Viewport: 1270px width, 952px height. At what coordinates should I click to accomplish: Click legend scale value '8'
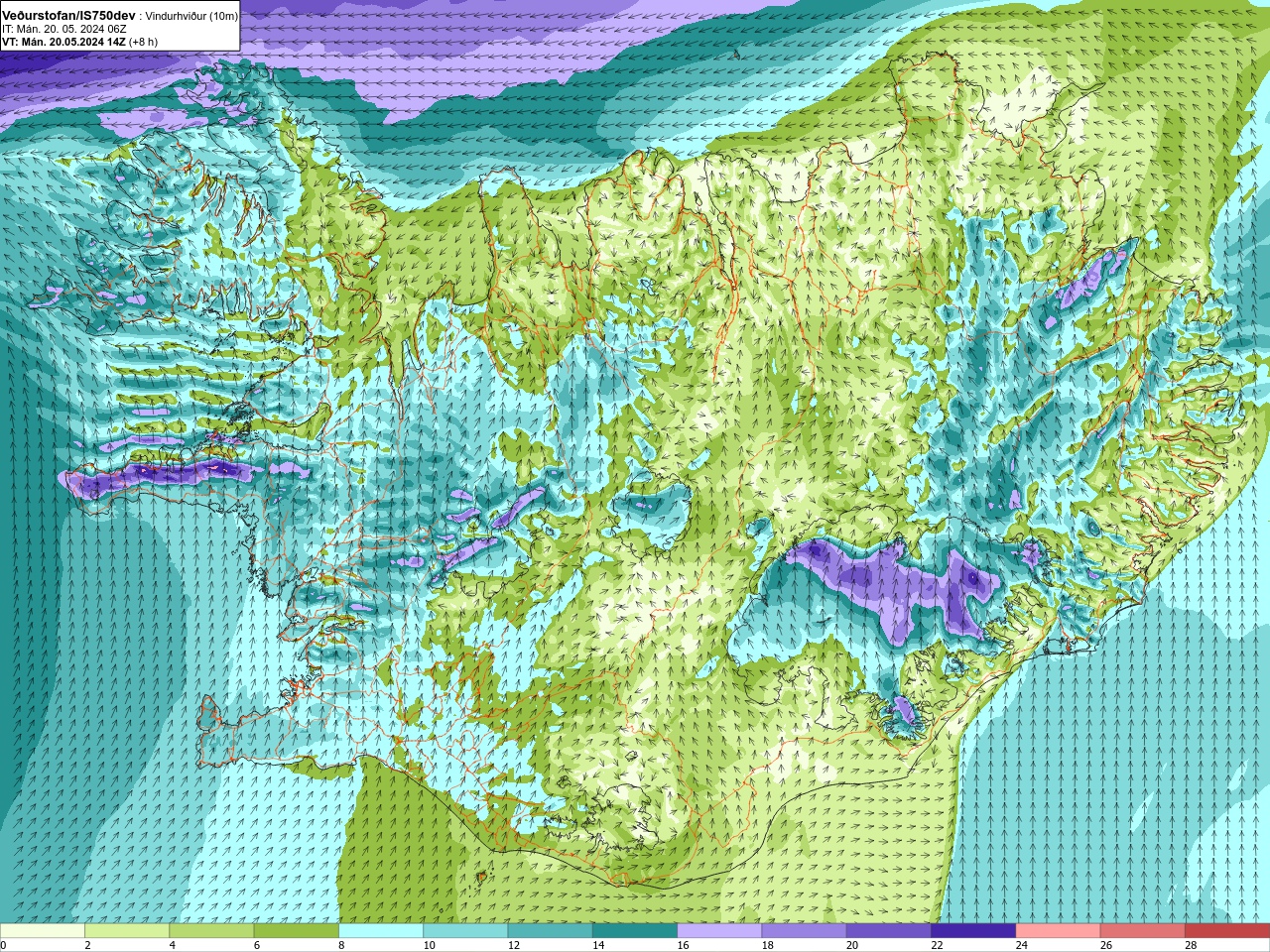coord(341,945)
